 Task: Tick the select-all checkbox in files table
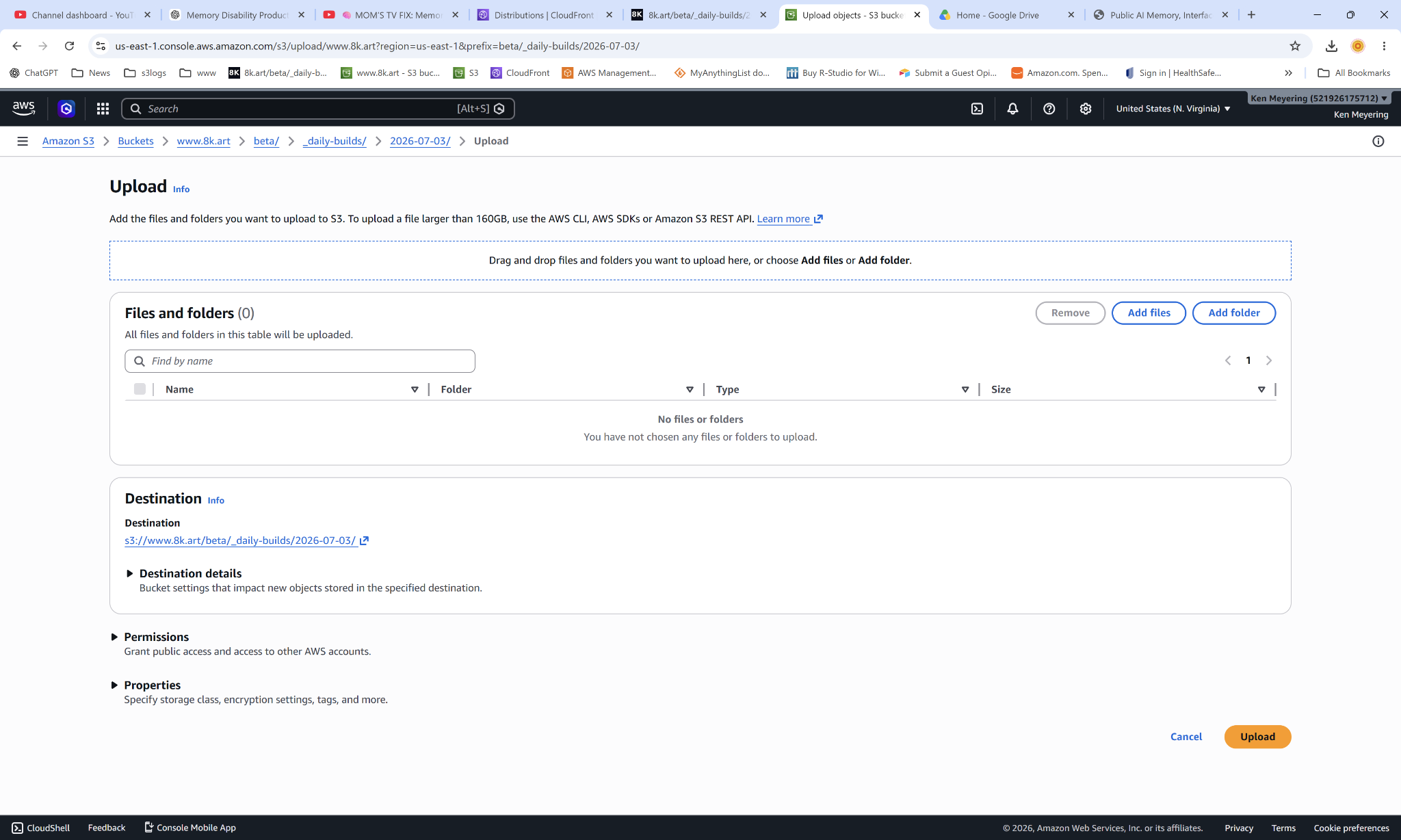pos(140,389)
